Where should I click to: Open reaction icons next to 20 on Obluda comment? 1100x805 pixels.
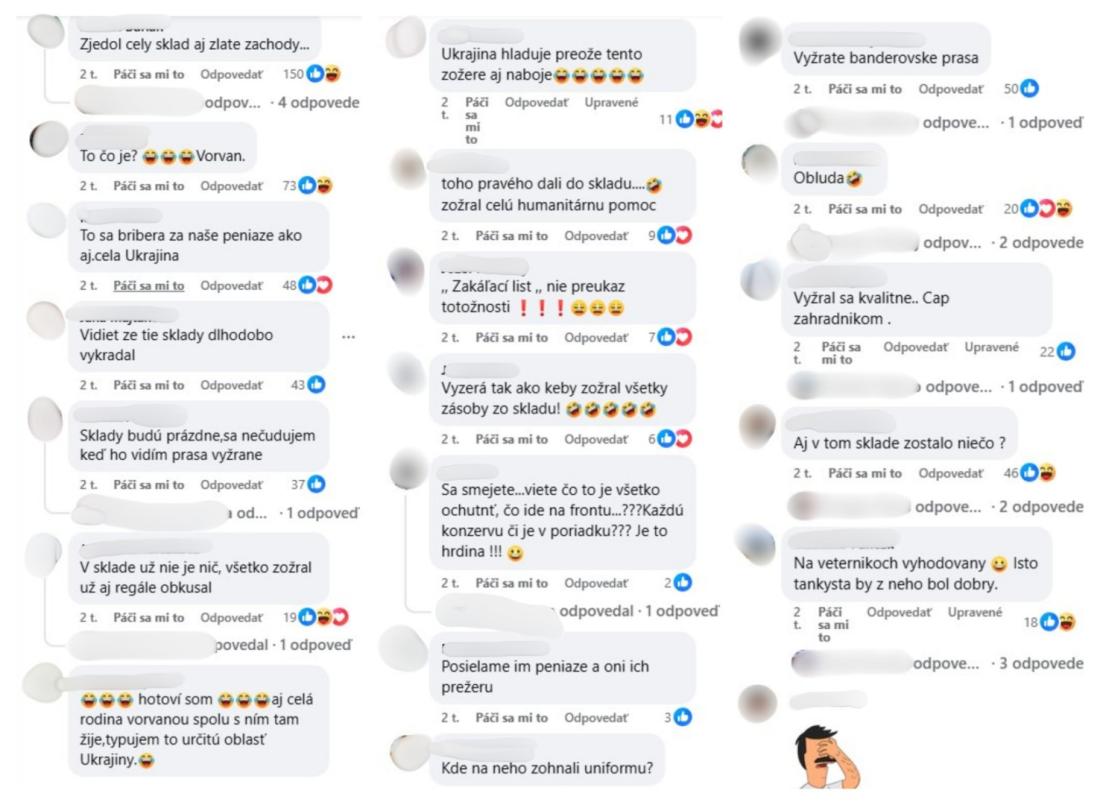point(1046,208)
